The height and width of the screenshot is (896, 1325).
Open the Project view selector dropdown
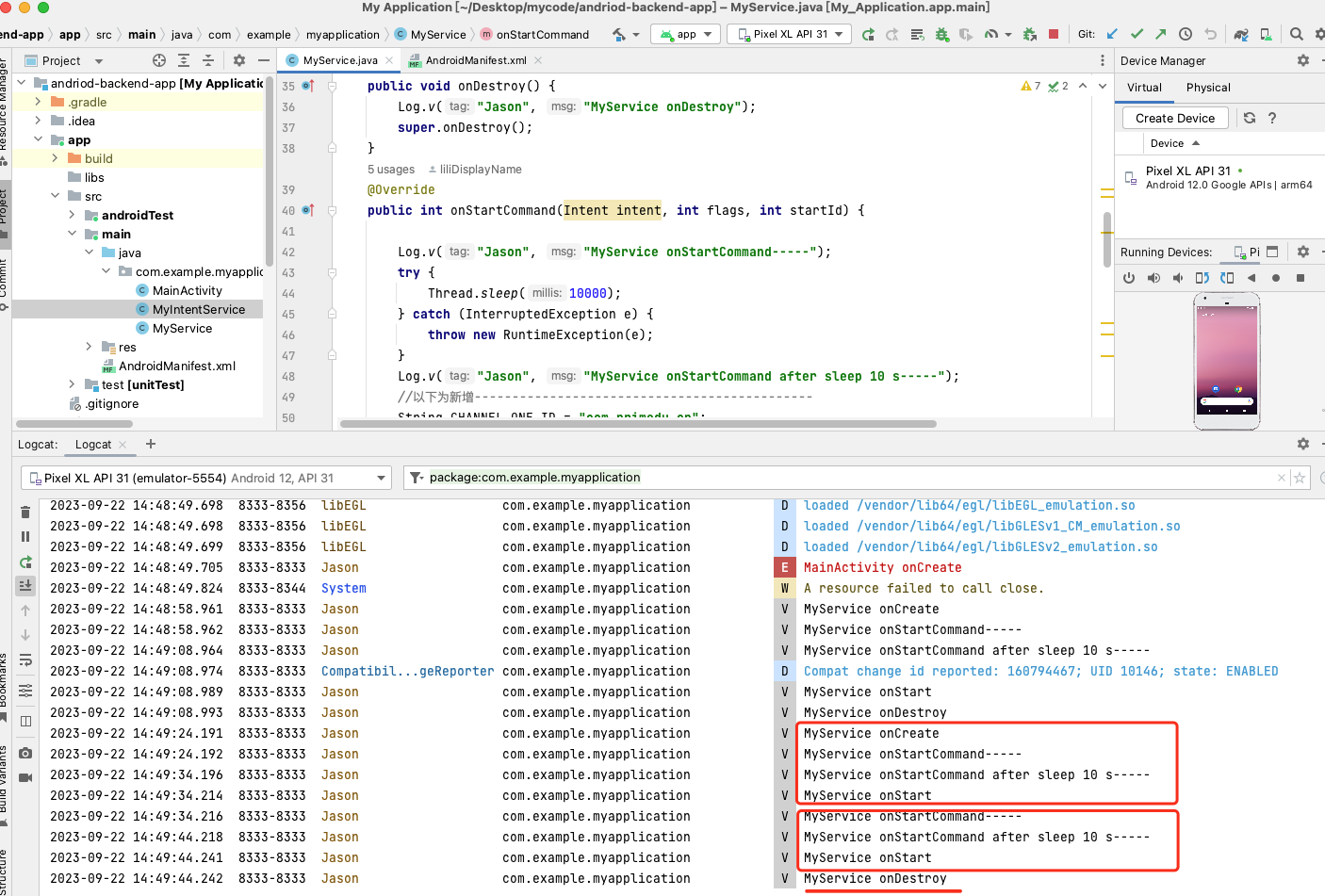click(64, 60)
